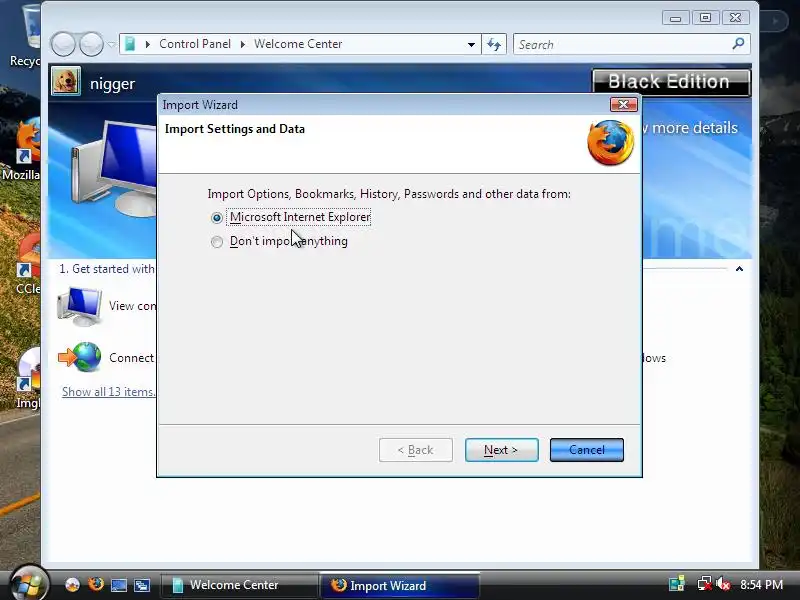Open first Quick Launch browser icon
Image resolution: width=800 pixels, height=600 pixels.
(72, 585)
